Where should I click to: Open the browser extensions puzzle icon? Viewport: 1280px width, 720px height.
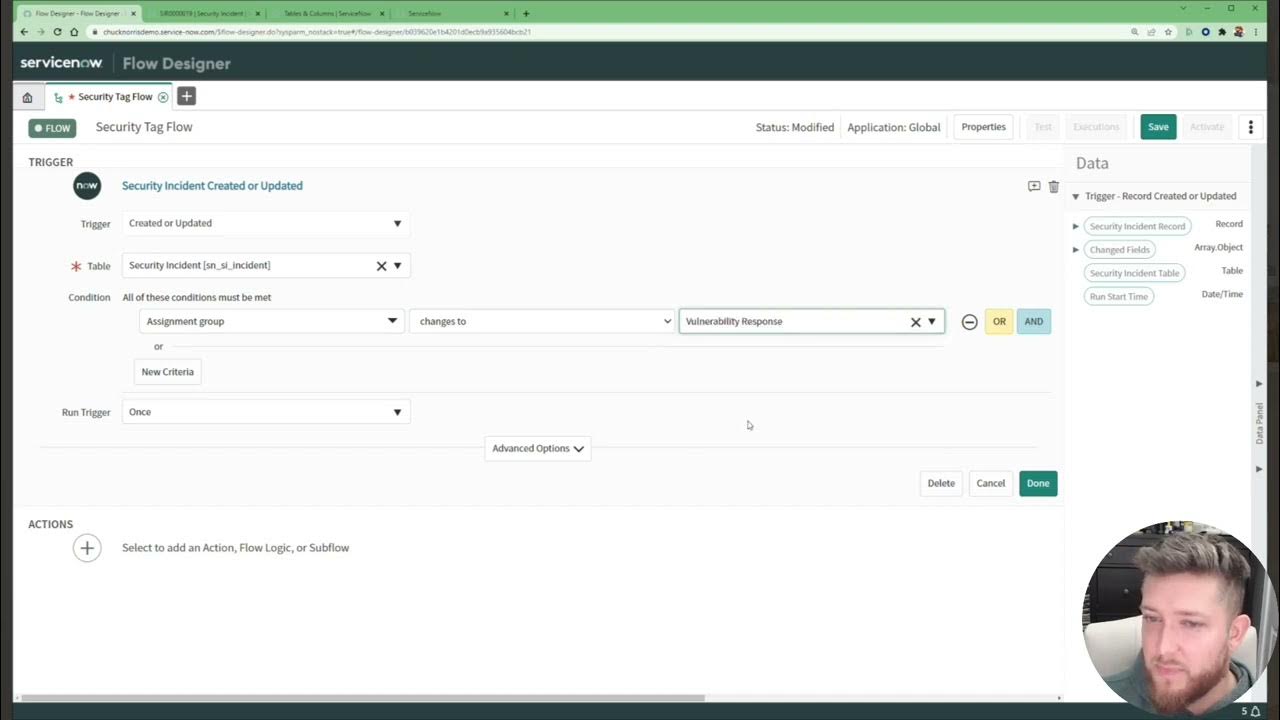click(1222, 32)
